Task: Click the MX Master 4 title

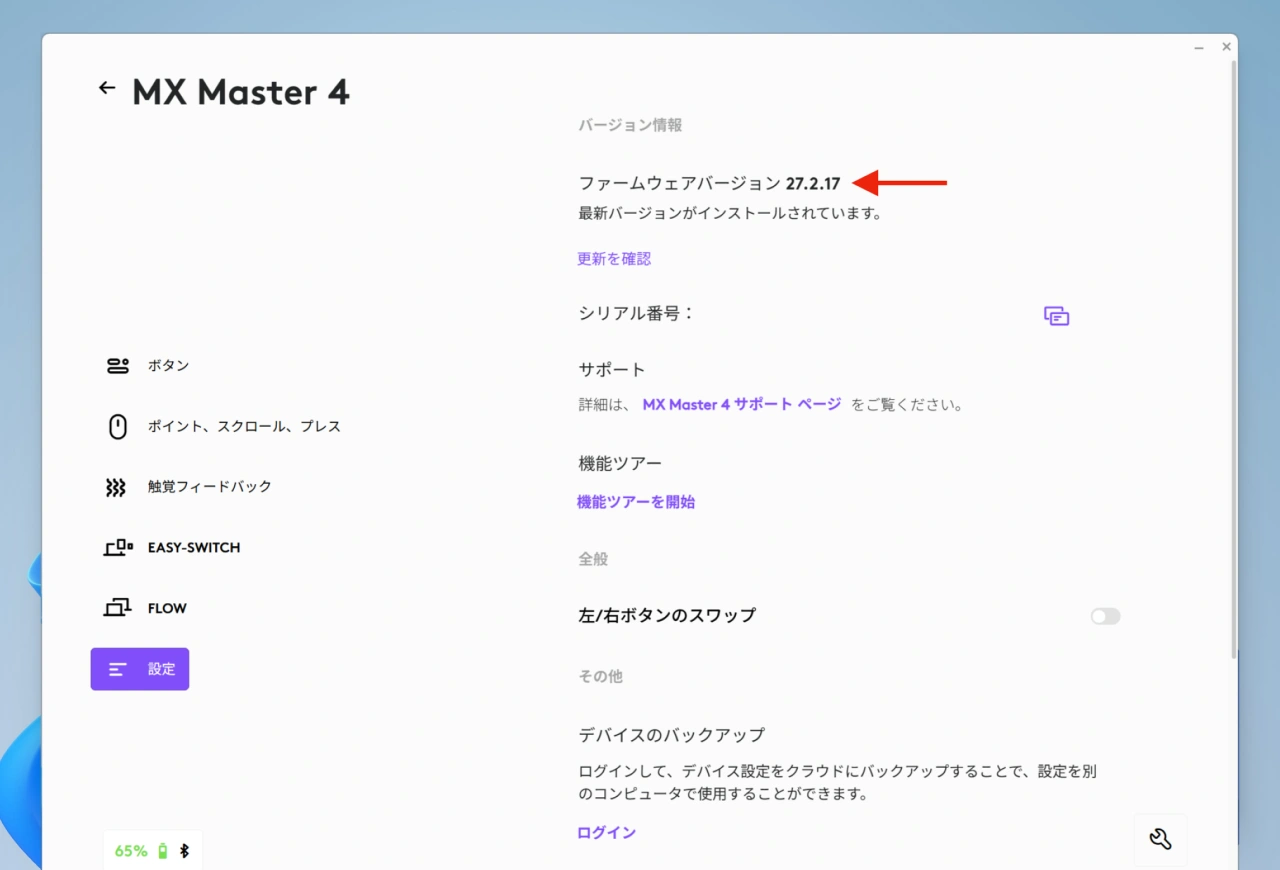Action: (x=241, y=92)
